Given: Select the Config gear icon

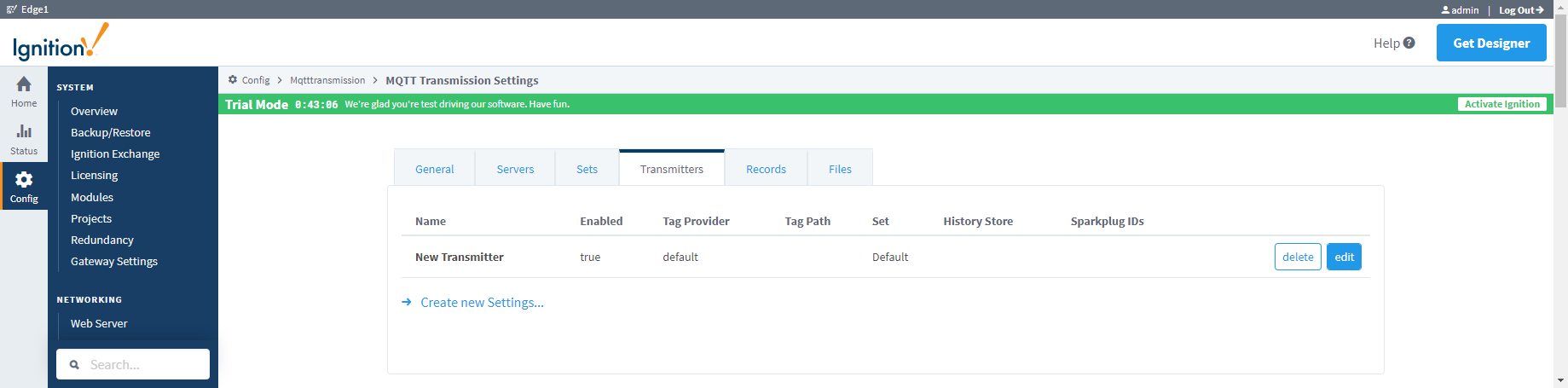Looking at the screenshot, I should pos(24,179).
